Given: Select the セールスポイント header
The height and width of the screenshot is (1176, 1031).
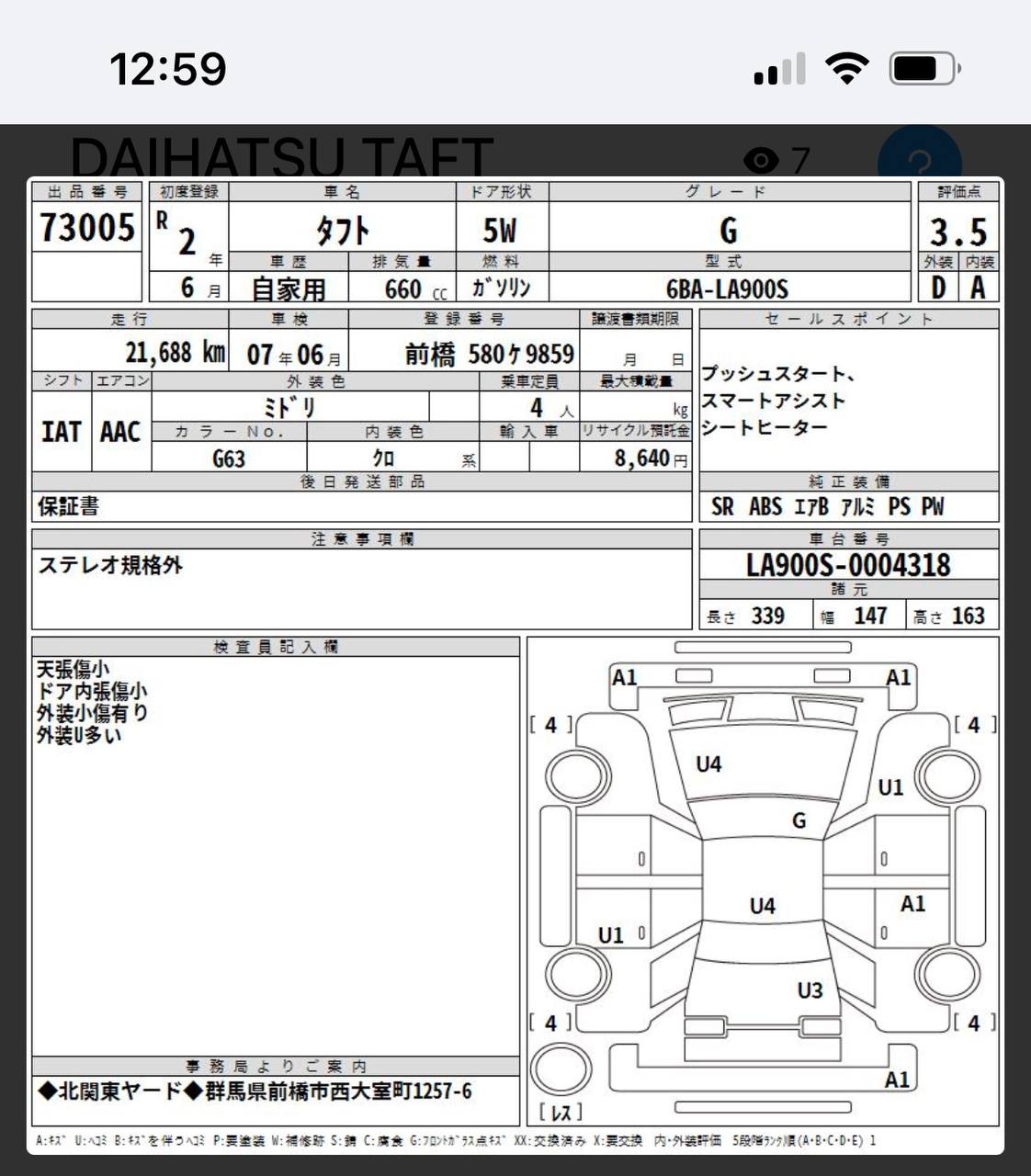Looking at the screenshot, I should (849, 319).
